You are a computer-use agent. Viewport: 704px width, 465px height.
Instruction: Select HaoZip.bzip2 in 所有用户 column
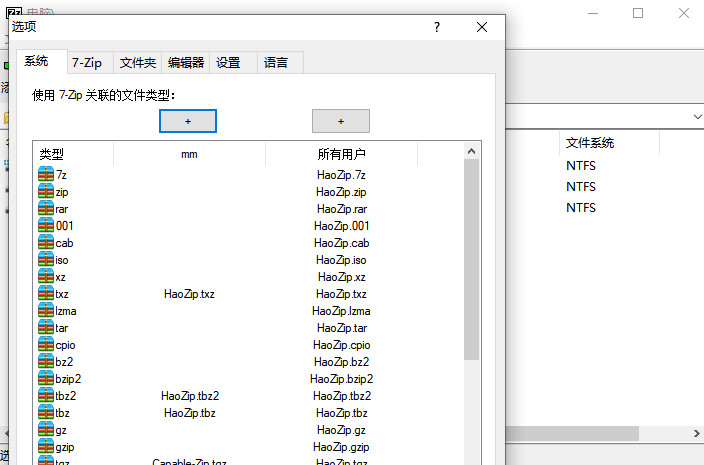(341, 379)
